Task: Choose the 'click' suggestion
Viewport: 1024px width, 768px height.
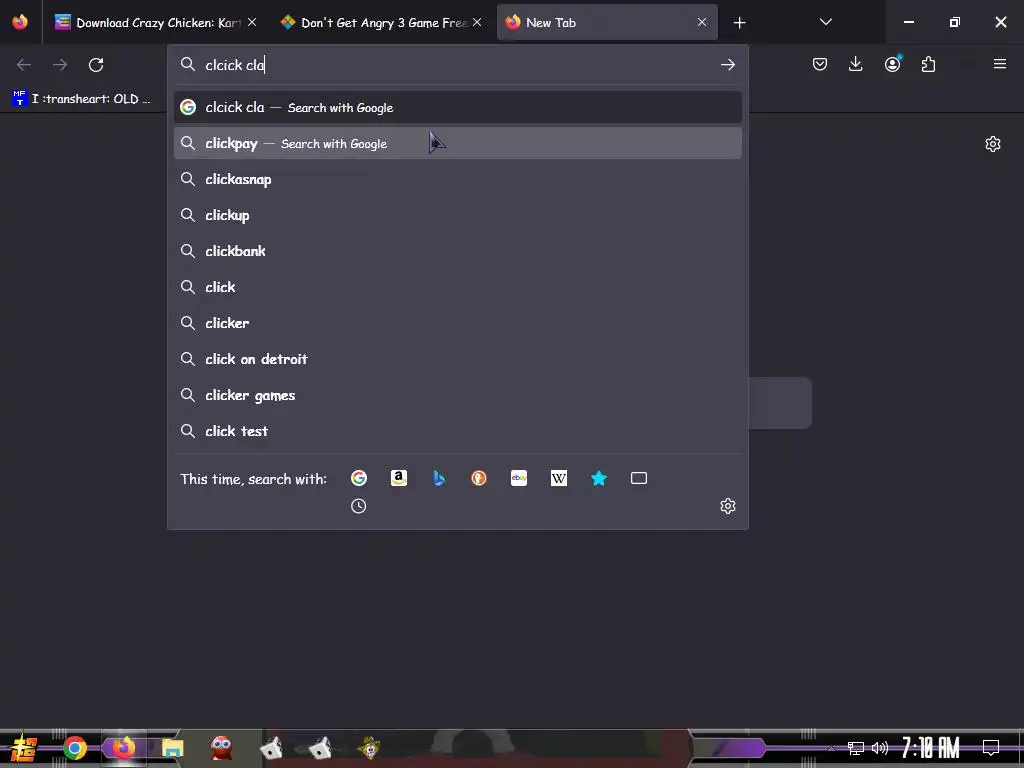Action: 457,287
